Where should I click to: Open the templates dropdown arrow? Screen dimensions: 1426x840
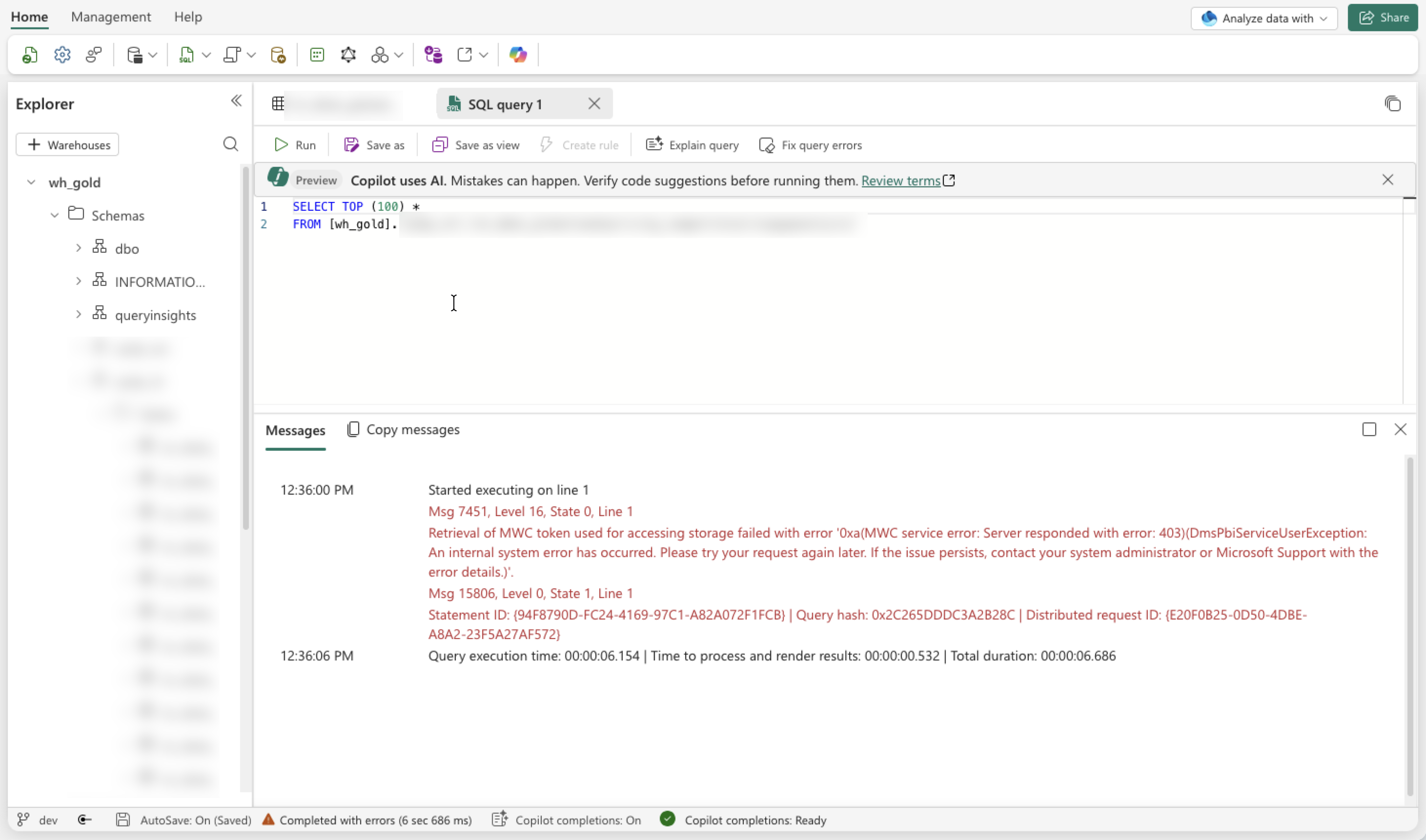pos(251,55)
